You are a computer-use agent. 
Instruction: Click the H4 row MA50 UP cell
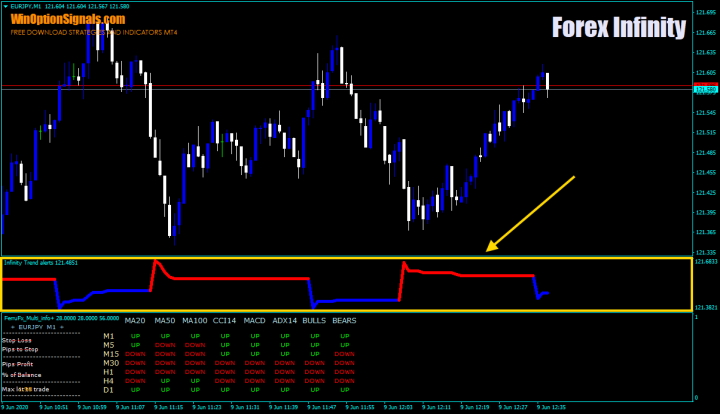(x=165, y=381)
